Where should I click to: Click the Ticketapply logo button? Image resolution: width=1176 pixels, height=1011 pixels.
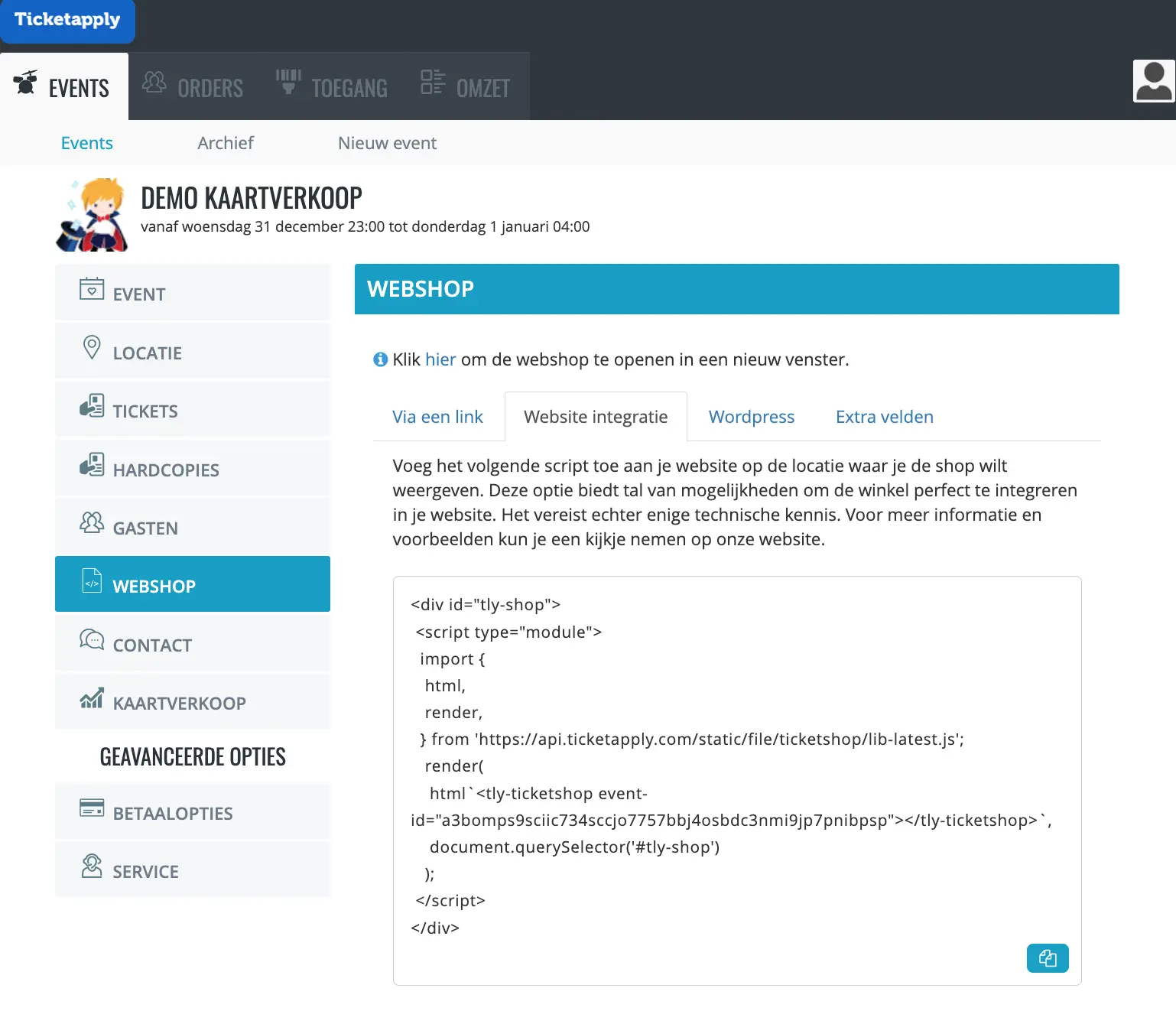[x=67, y=20]
